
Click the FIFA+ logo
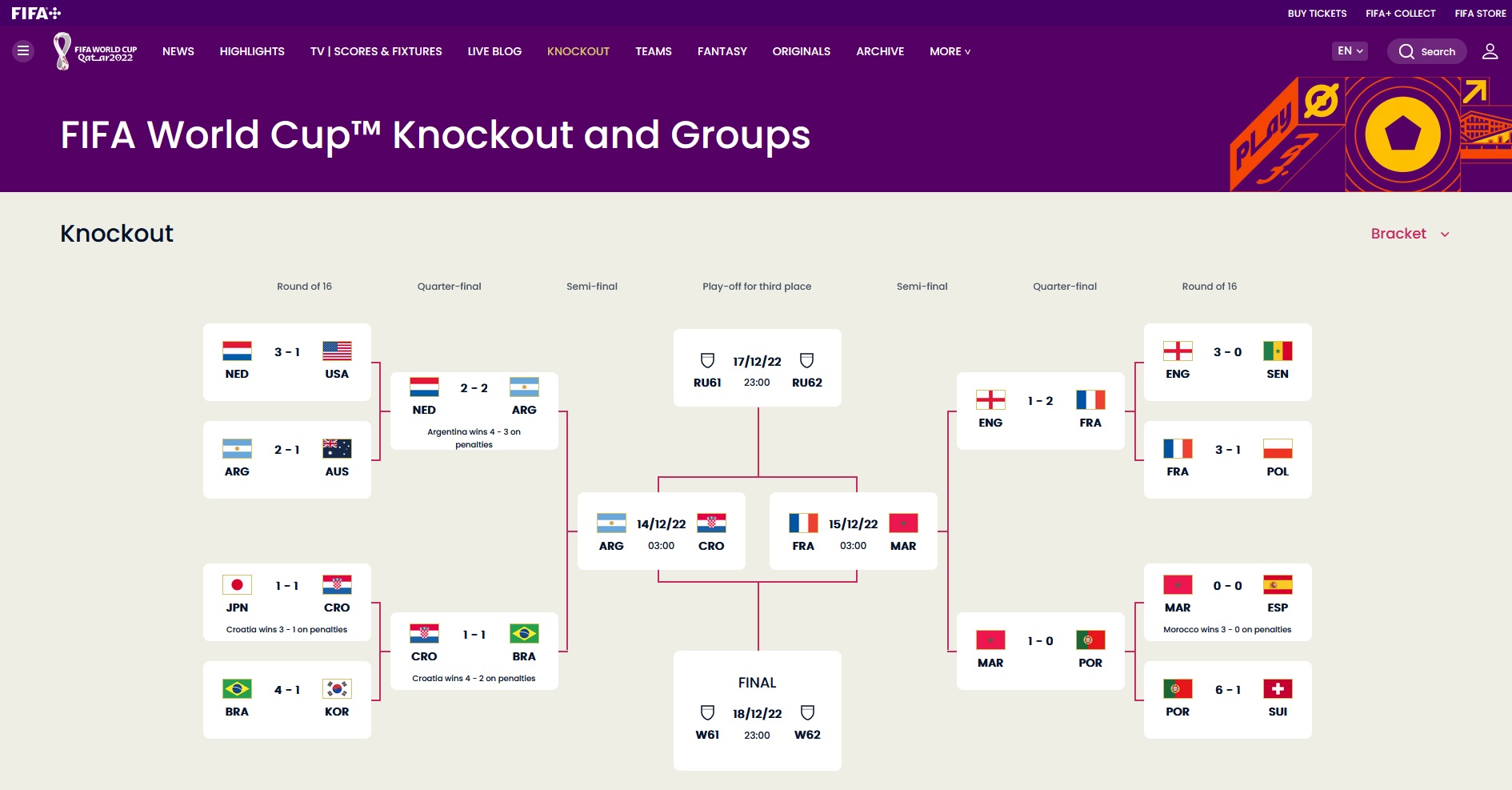[36, 13]
